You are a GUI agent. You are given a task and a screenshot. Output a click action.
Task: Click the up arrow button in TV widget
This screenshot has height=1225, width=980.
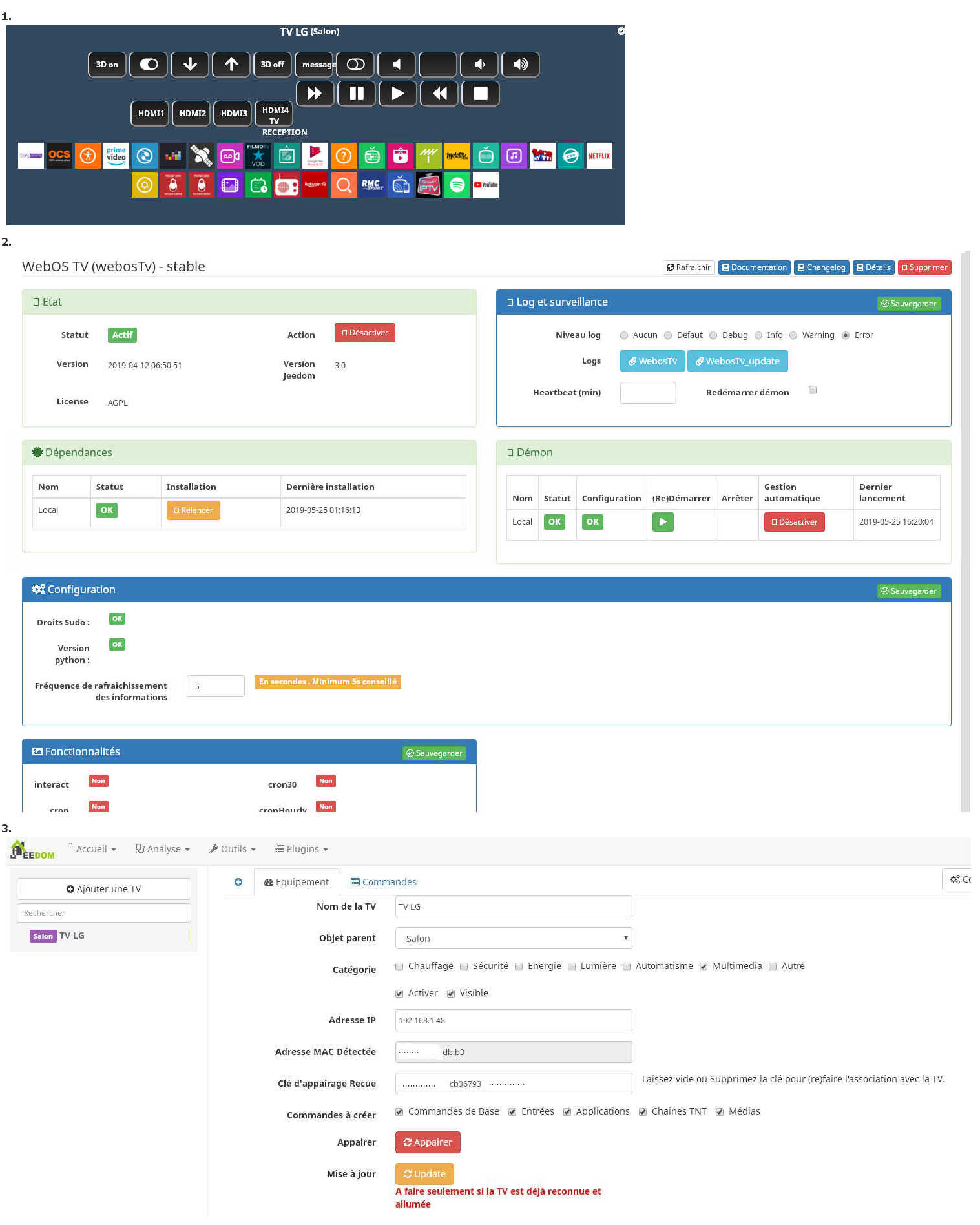231,65
